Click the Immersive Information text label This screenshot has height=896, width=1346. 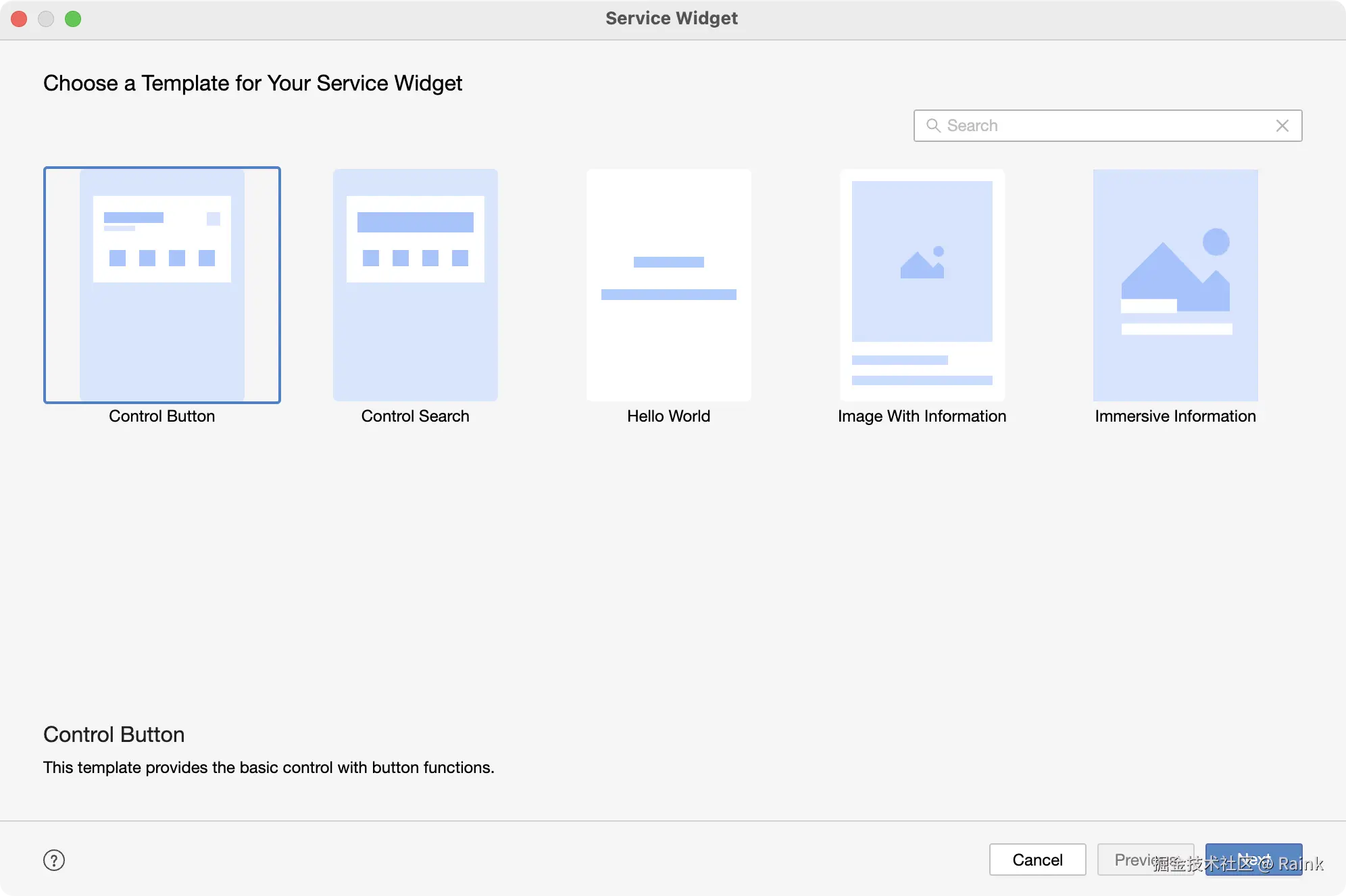click(x=1175, y=416)
